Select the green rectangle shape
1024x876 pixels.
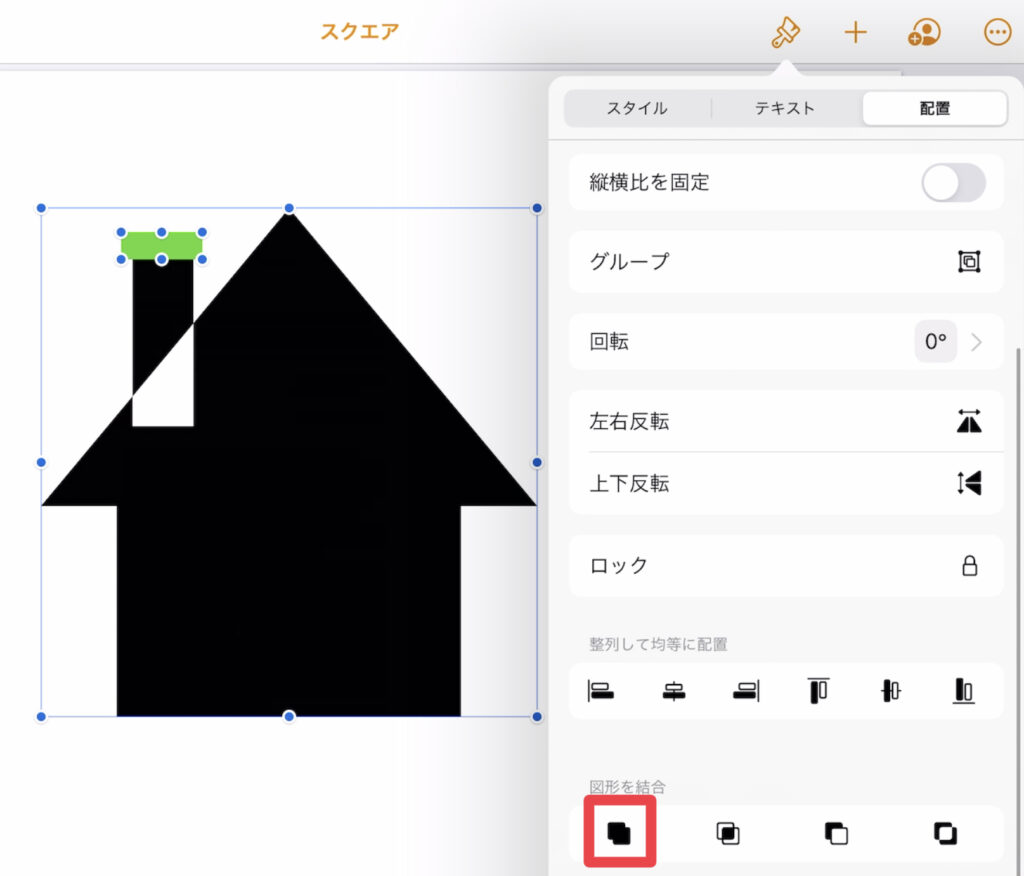(161, 246)
